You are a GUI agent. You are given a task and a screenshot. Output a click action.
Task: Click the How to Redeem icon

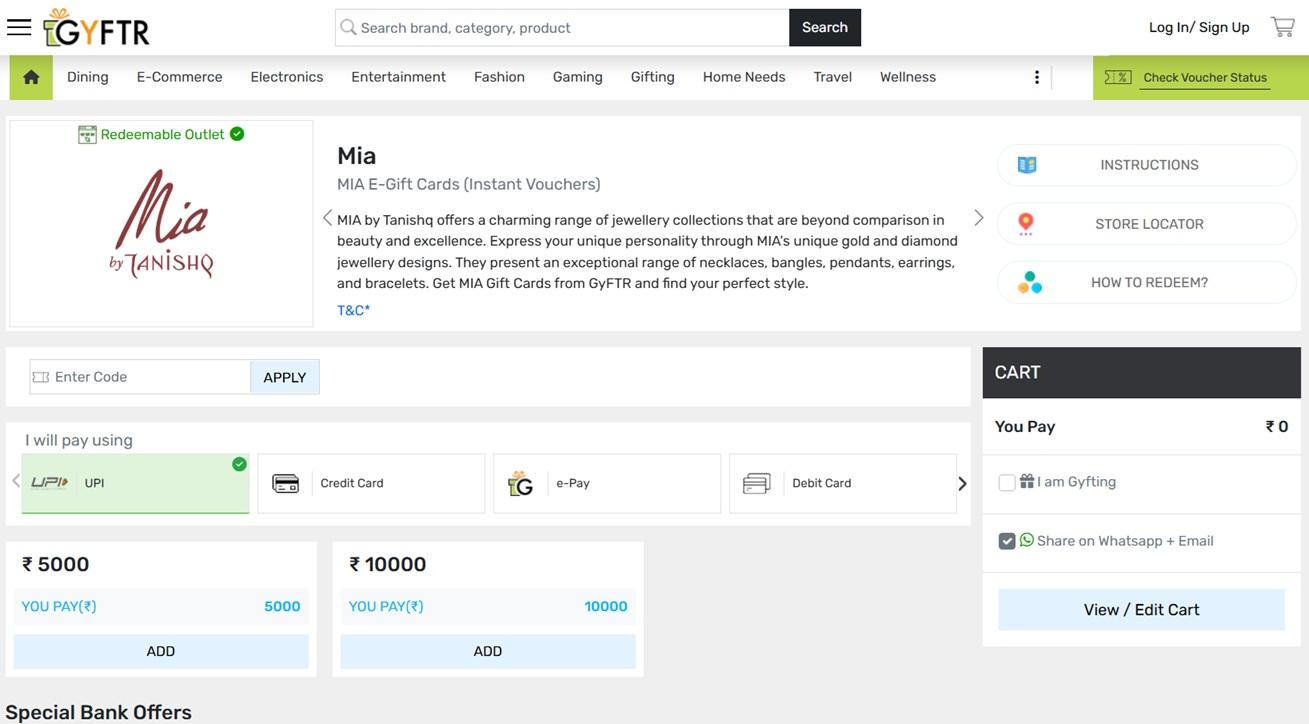click(1029, 283)
